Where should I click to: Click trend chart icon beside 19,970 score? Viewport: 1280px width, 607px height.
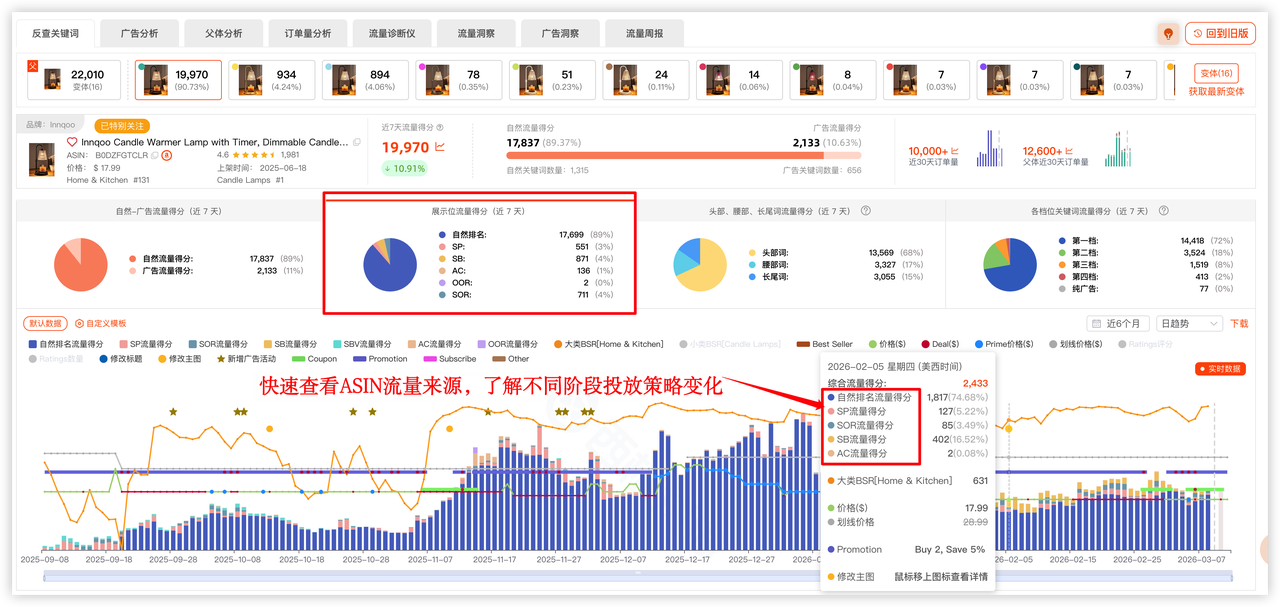coord(440,147)
